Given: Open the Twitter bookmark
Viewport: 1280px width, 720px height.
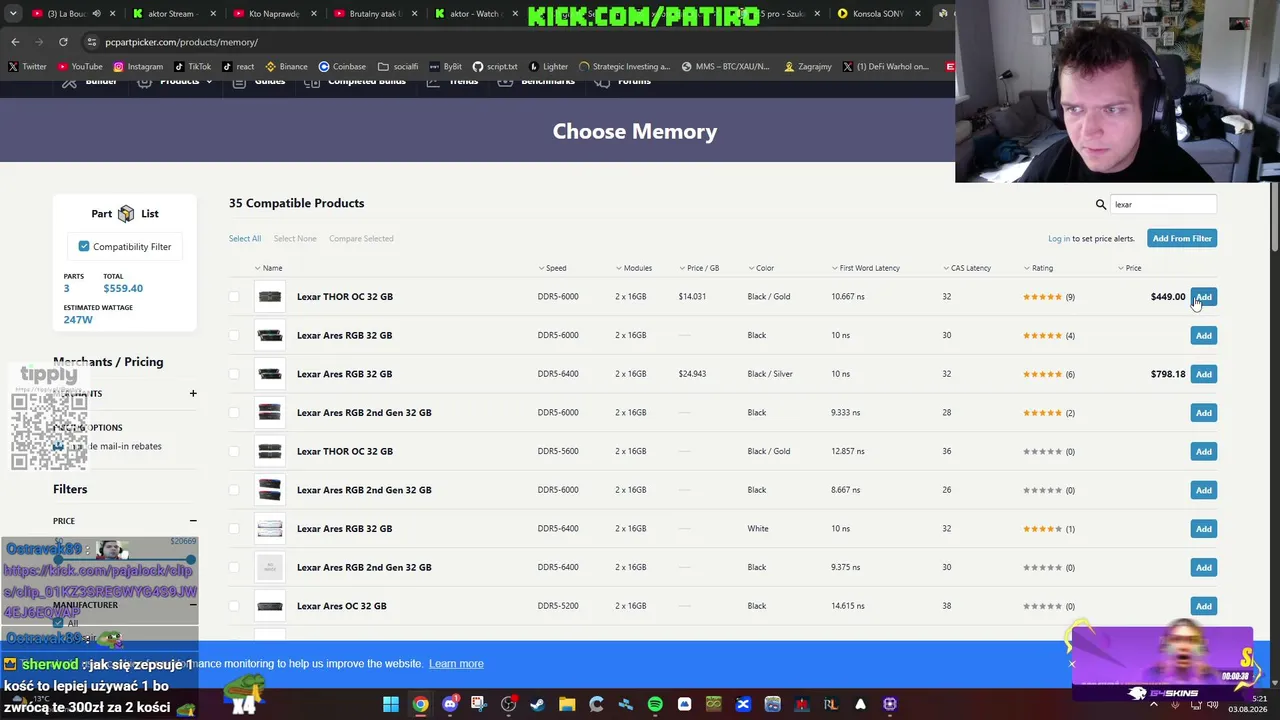Looking at the screenshot, I should (27, 67).
